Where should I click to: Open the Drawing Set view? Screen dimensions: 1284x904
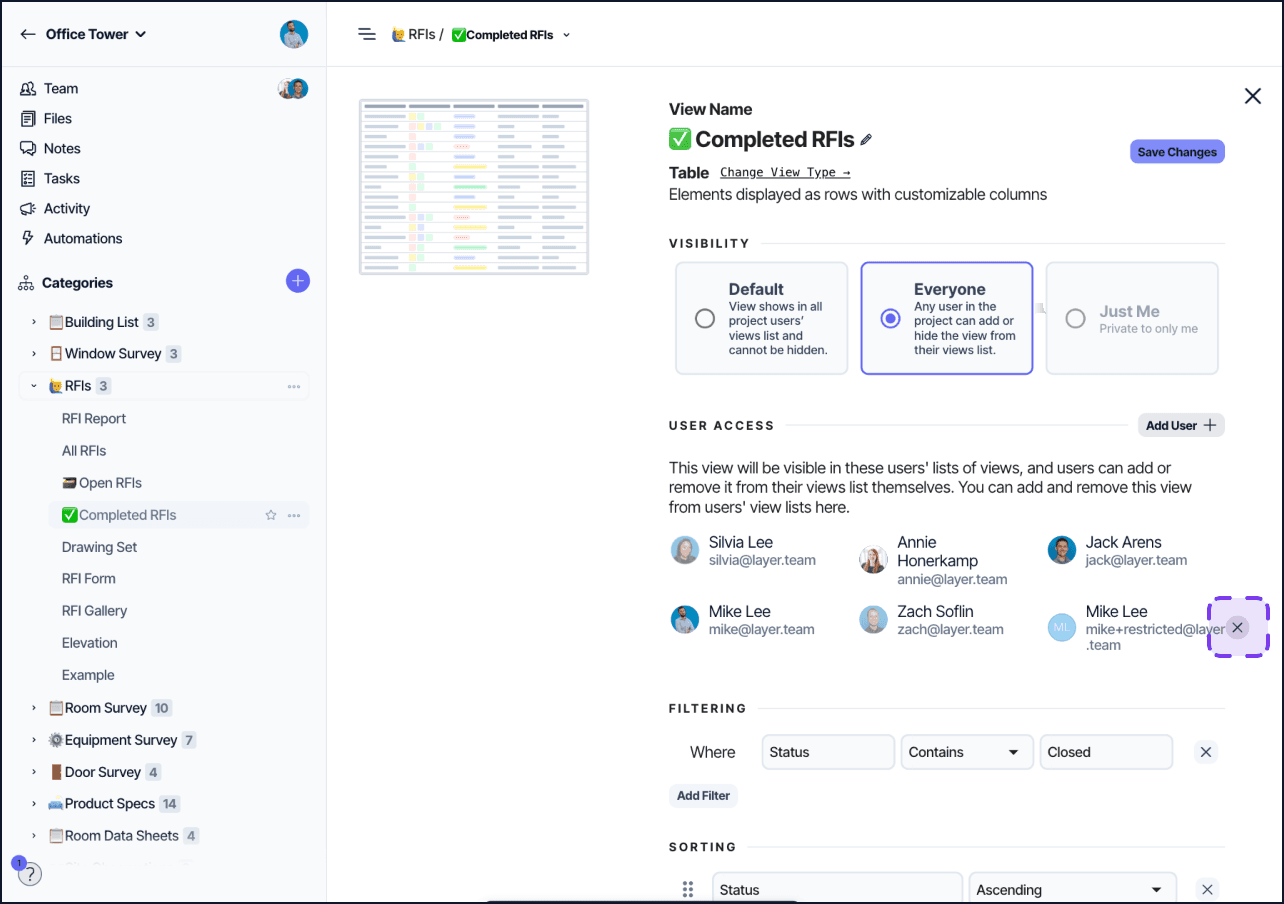(99, 547)
